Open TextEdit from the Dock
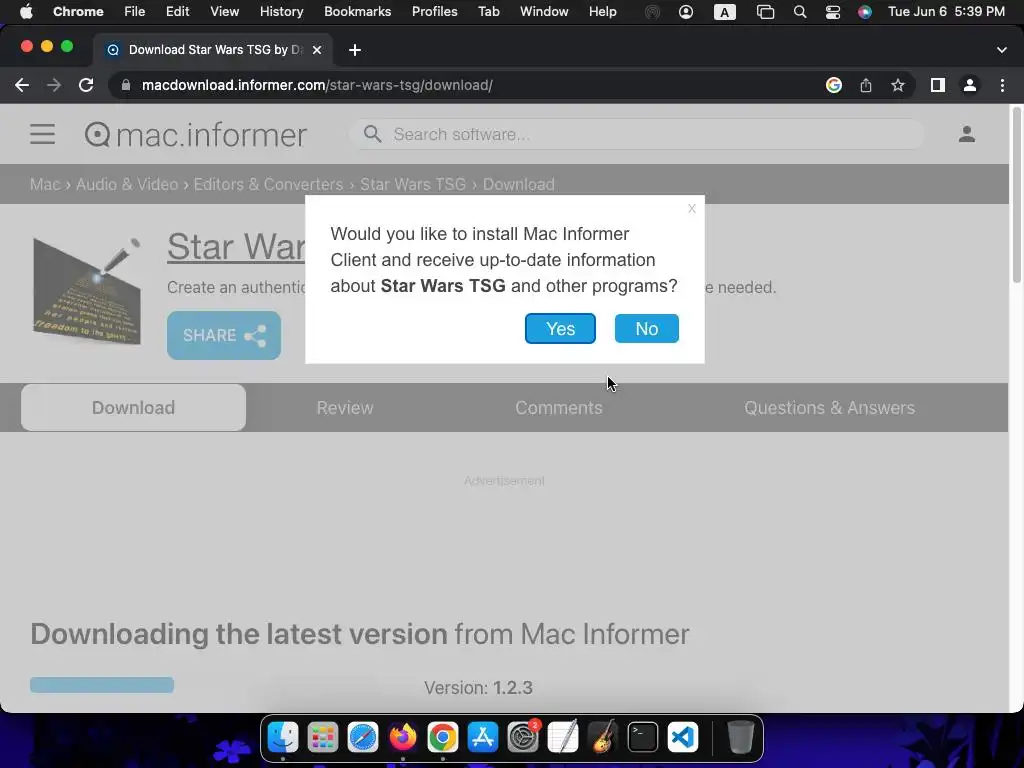 (x=563, y=737)
